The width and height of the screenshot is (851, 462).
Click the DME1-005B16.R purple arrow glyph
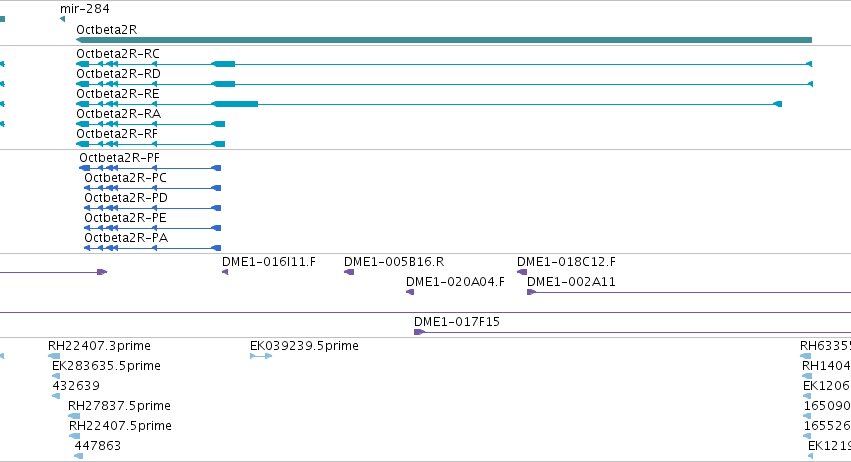click(349, 272)
